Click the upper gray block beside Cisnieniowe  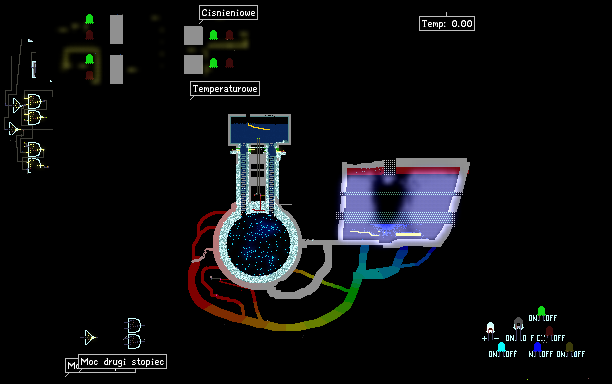pyautogui.click(x=193, y=36)
